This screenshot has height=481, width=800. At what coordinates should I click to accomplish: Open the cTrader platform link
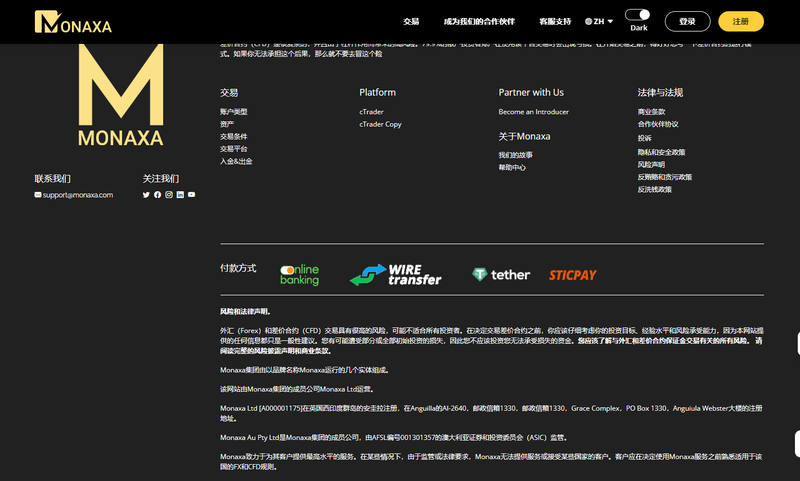[x=371, y=112]
